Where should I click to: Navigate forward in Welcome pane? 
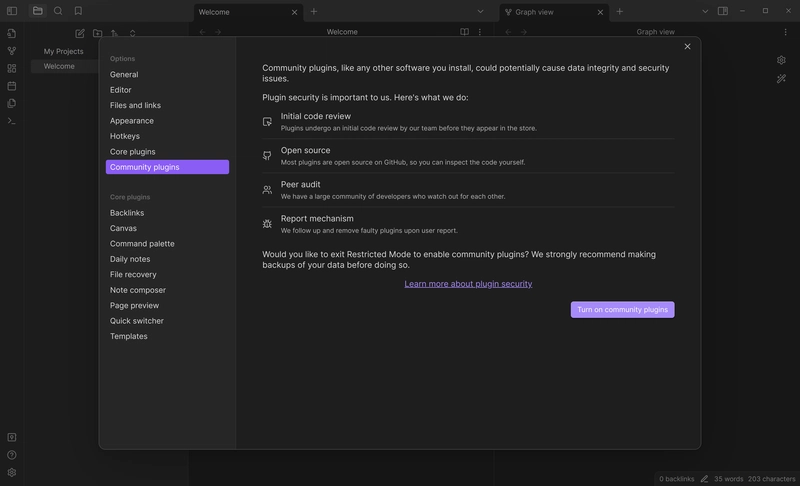[x=218, y=32]
